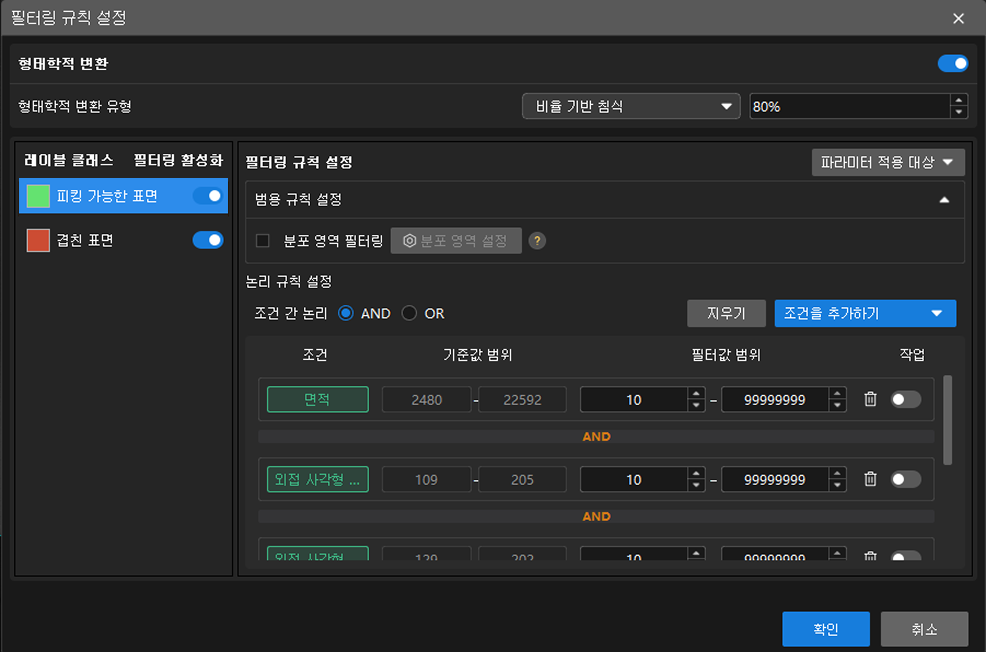986x652 pixels.
Task: Click the 필터값 범위 column header
Action: 726,355
